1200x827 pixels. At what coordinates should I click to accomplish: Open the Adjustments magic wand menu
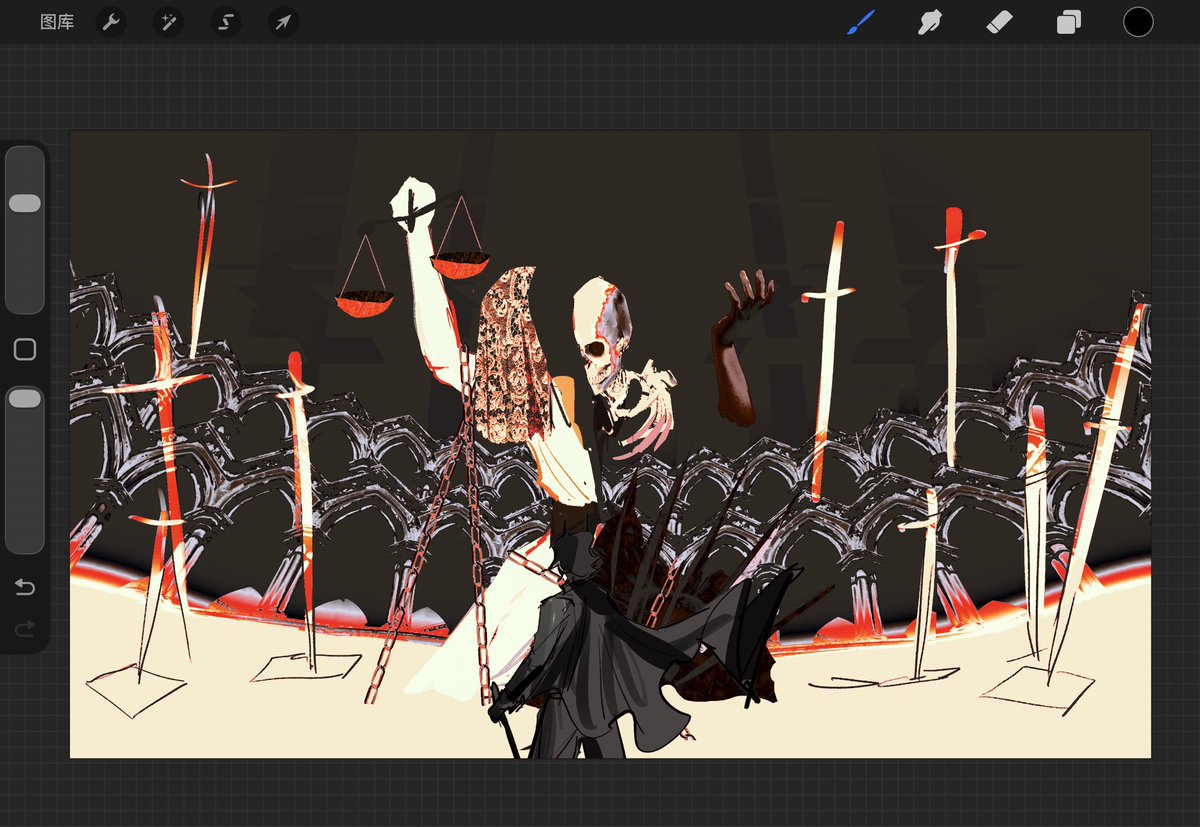(168, 22)
